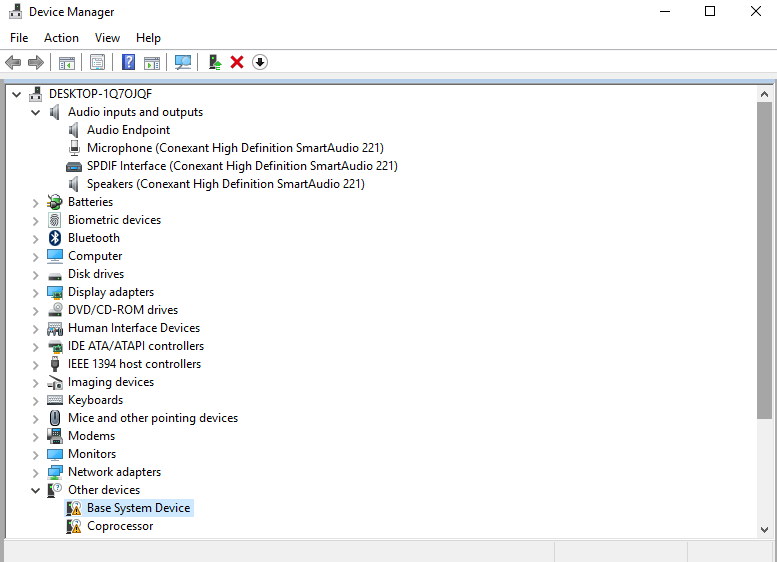Select the Biometric devices fingerprint icon
777x562 pixels.
pyautogui.click(x=55, y=220)
